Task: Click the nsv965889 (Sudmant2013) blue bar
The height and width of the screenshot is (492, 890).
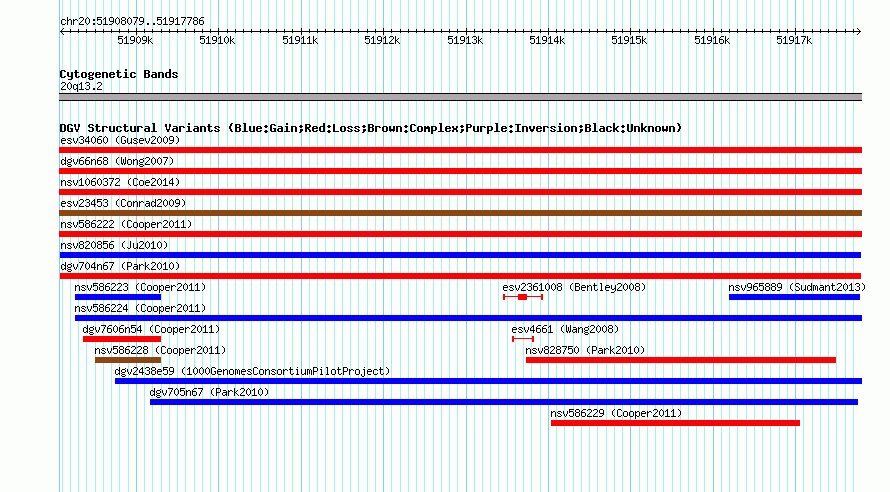Action: pyautogui.click(x=794, y=297)
